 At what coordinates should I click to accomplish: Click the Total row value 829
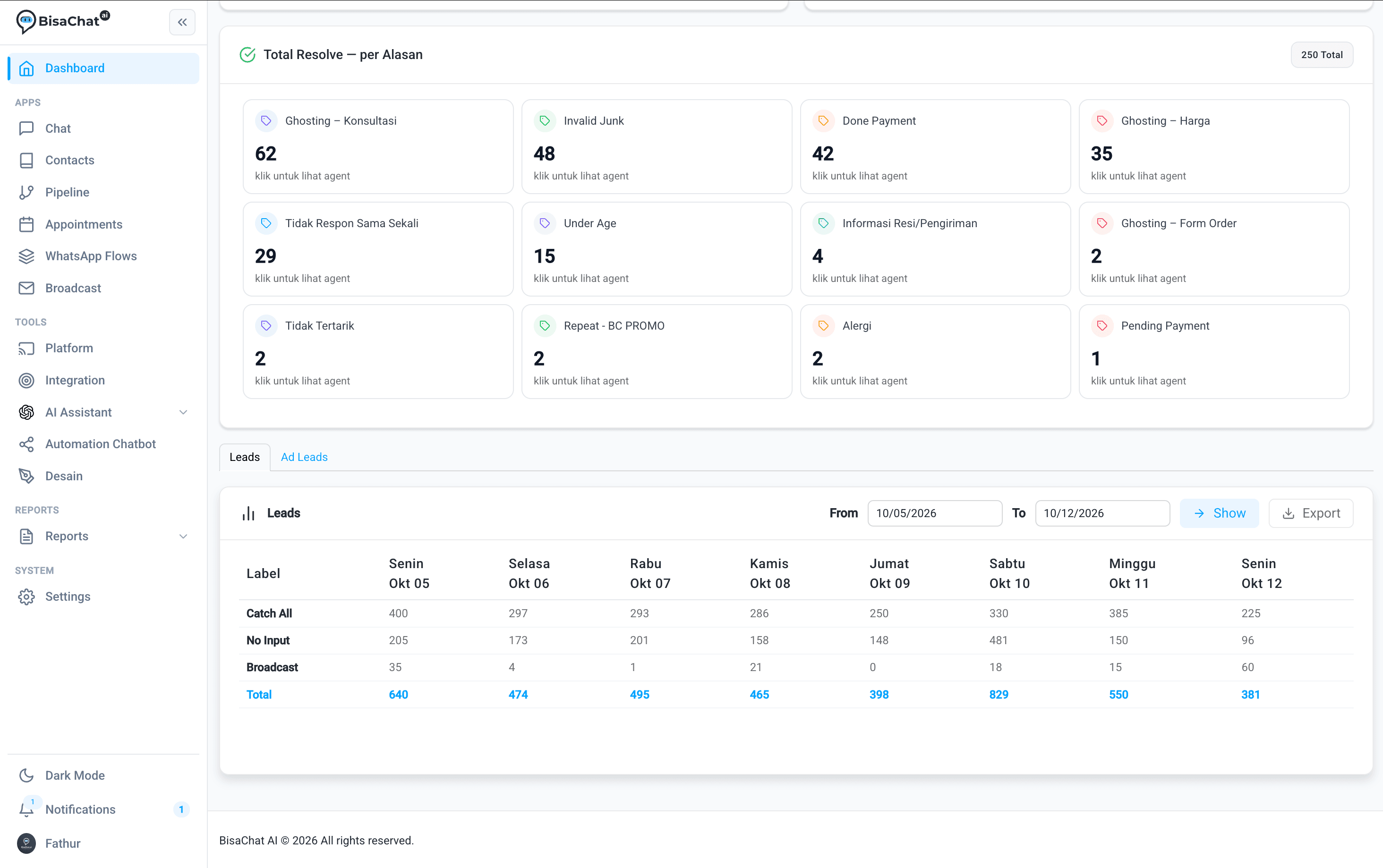point(999,695)
